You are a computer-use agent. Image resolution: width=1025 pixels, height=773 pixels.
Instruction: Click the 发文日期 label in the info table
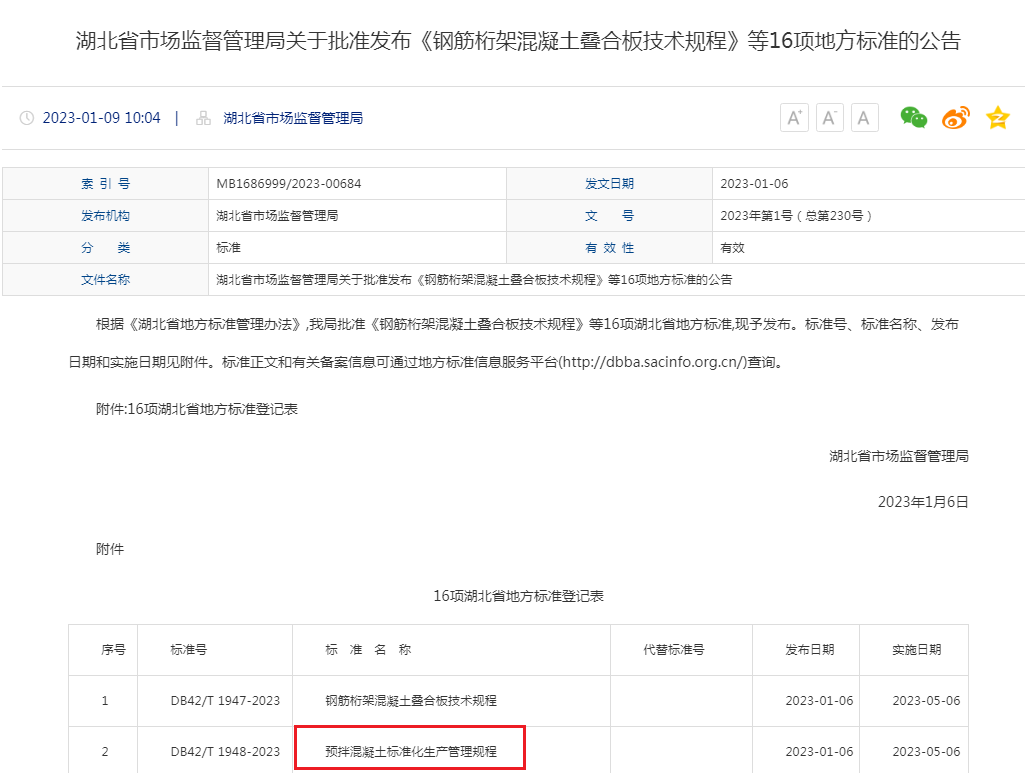pyautogui.click(x=610, y=183)
